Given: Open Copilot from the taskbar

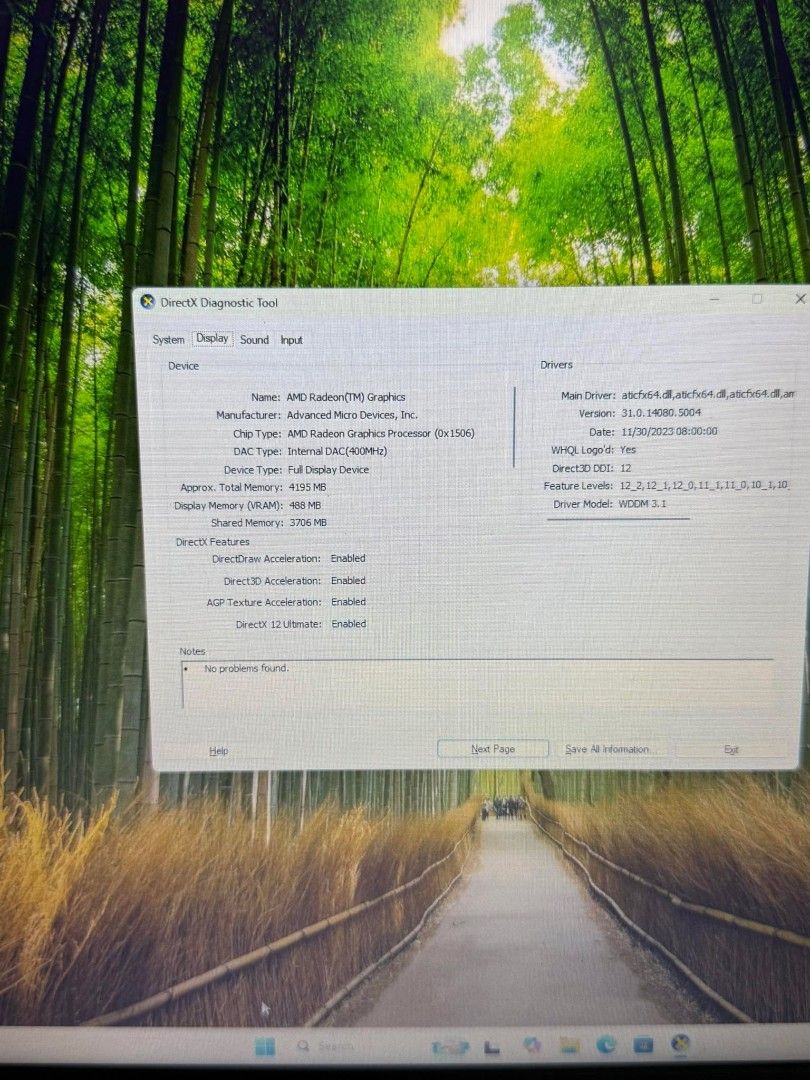Looking at the screenshot, I should (x=532, y=1046).
